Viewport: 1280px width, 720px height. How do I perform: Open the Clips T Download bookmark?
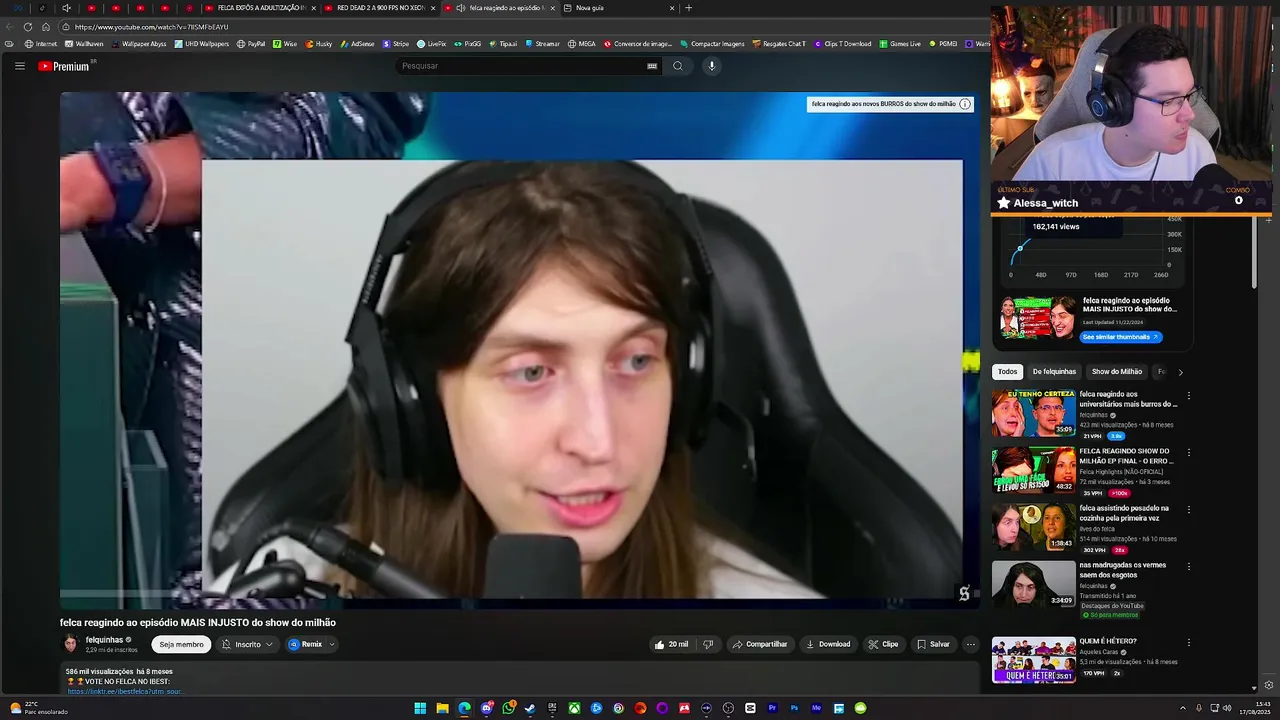coord(843,44)
